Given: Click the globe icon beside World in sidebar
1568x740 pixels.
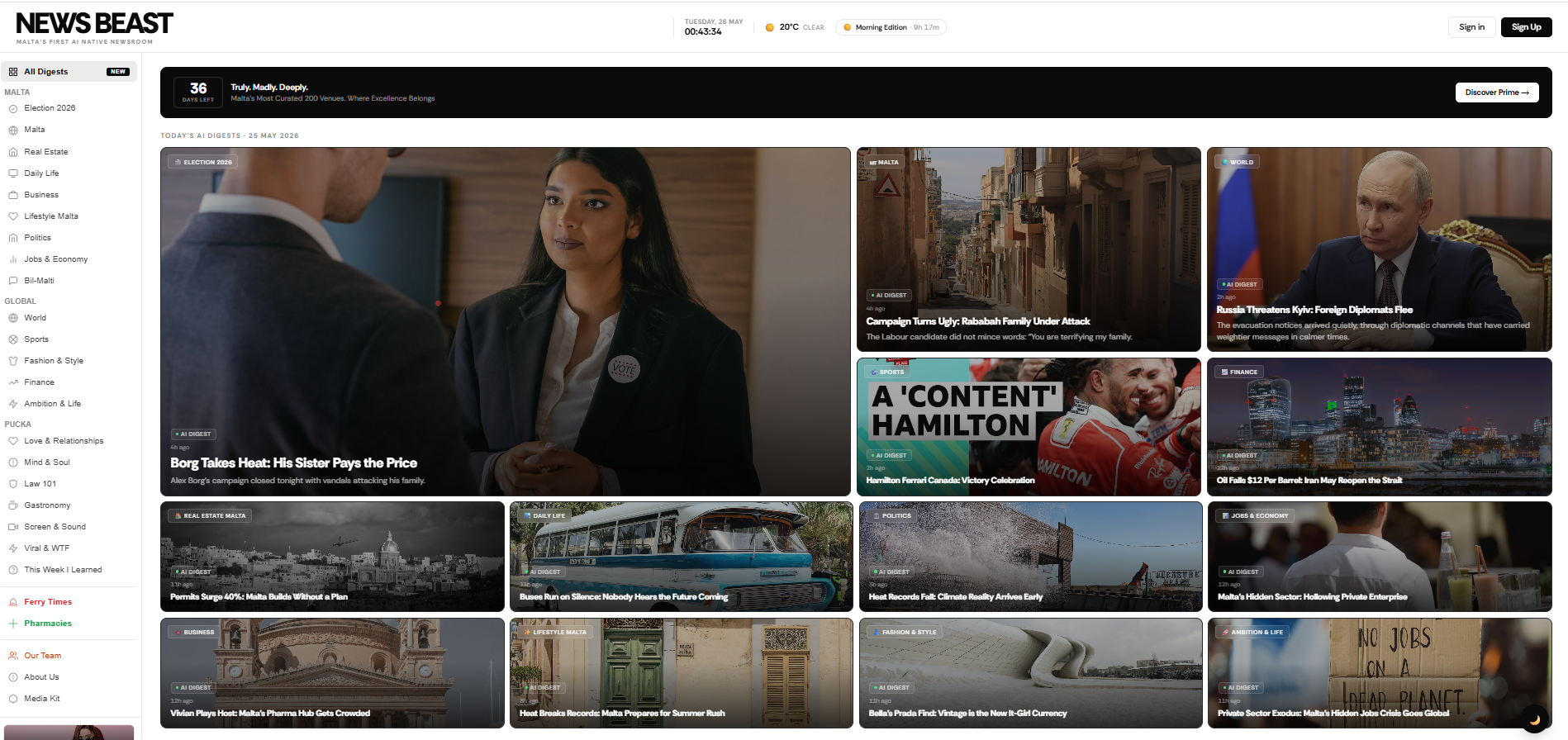Looking at the screenshot, I should click(x=13, y=318).
